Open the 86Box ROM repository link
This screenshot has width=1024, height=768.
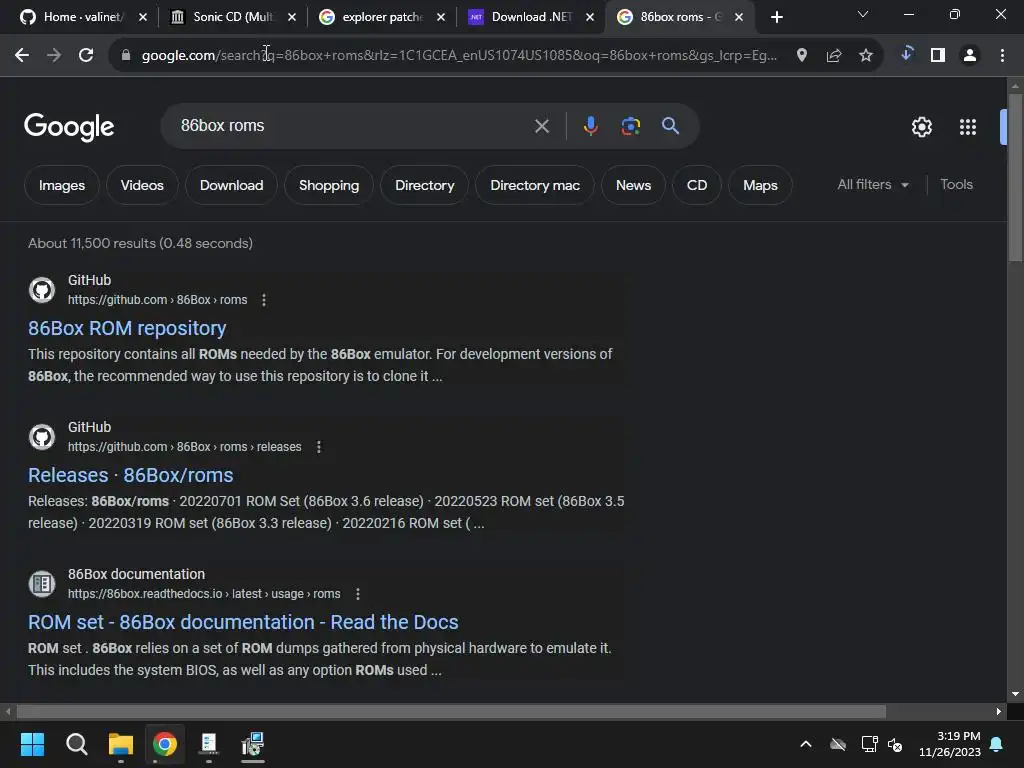127,328
